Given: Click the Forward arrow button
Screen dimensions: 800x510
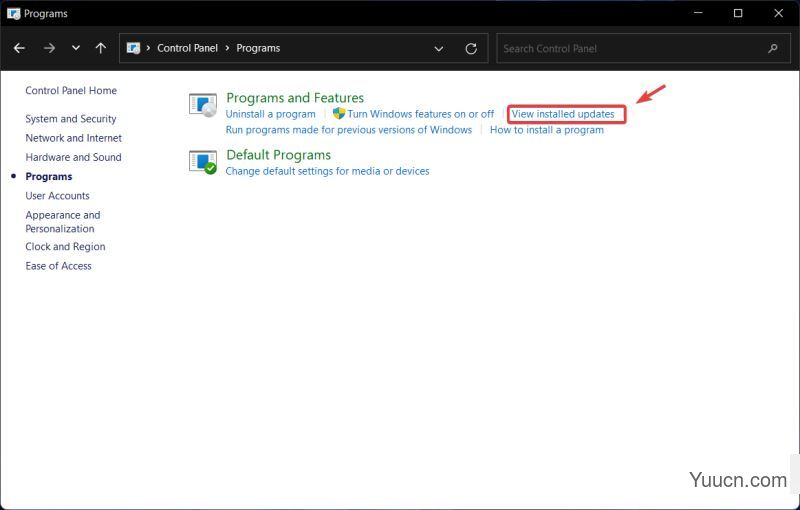Looking at the screenshot, I should [x=49, y=48].
